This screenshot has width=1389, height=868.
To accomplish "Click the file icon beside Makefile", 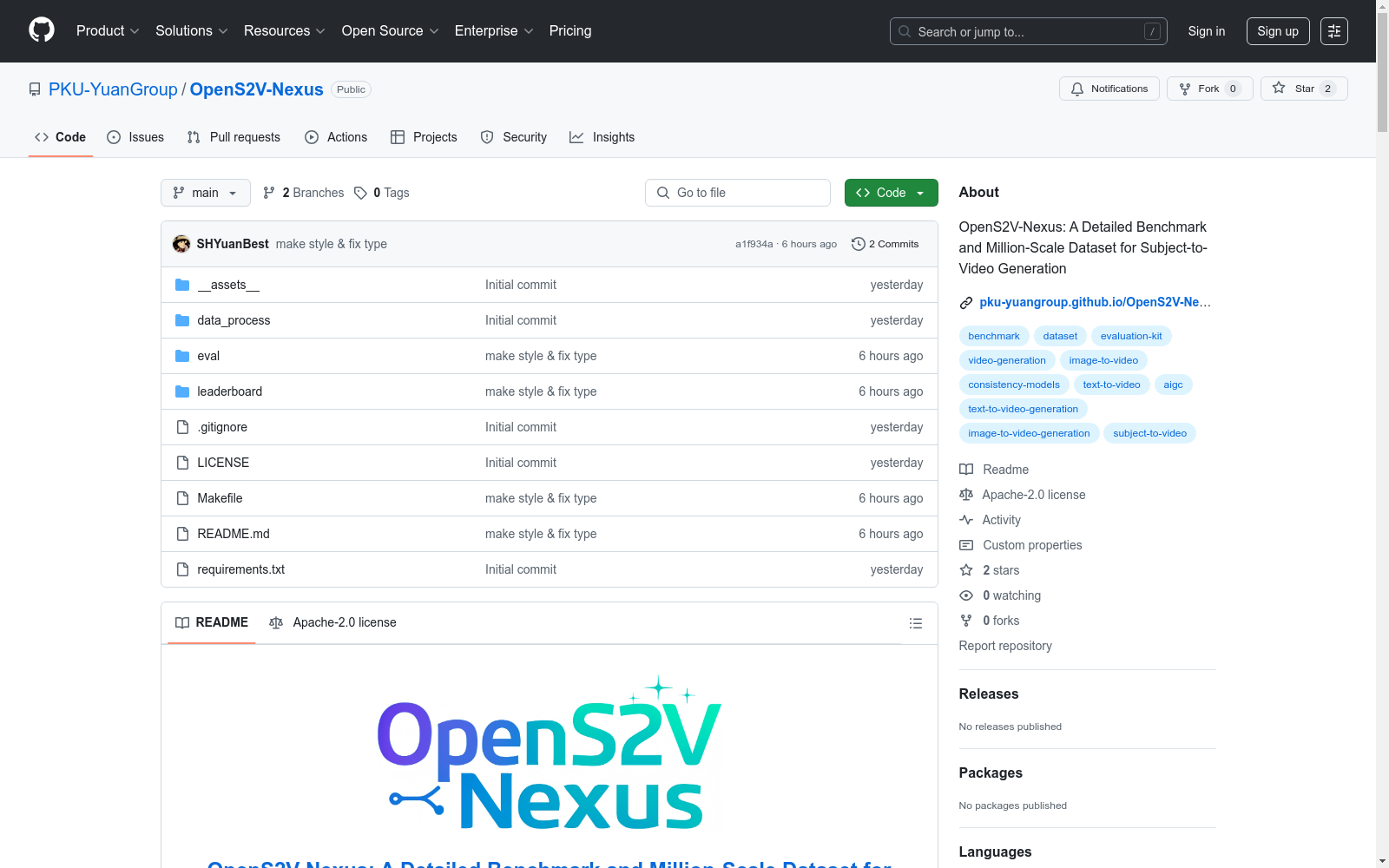I will pos(182,498).
